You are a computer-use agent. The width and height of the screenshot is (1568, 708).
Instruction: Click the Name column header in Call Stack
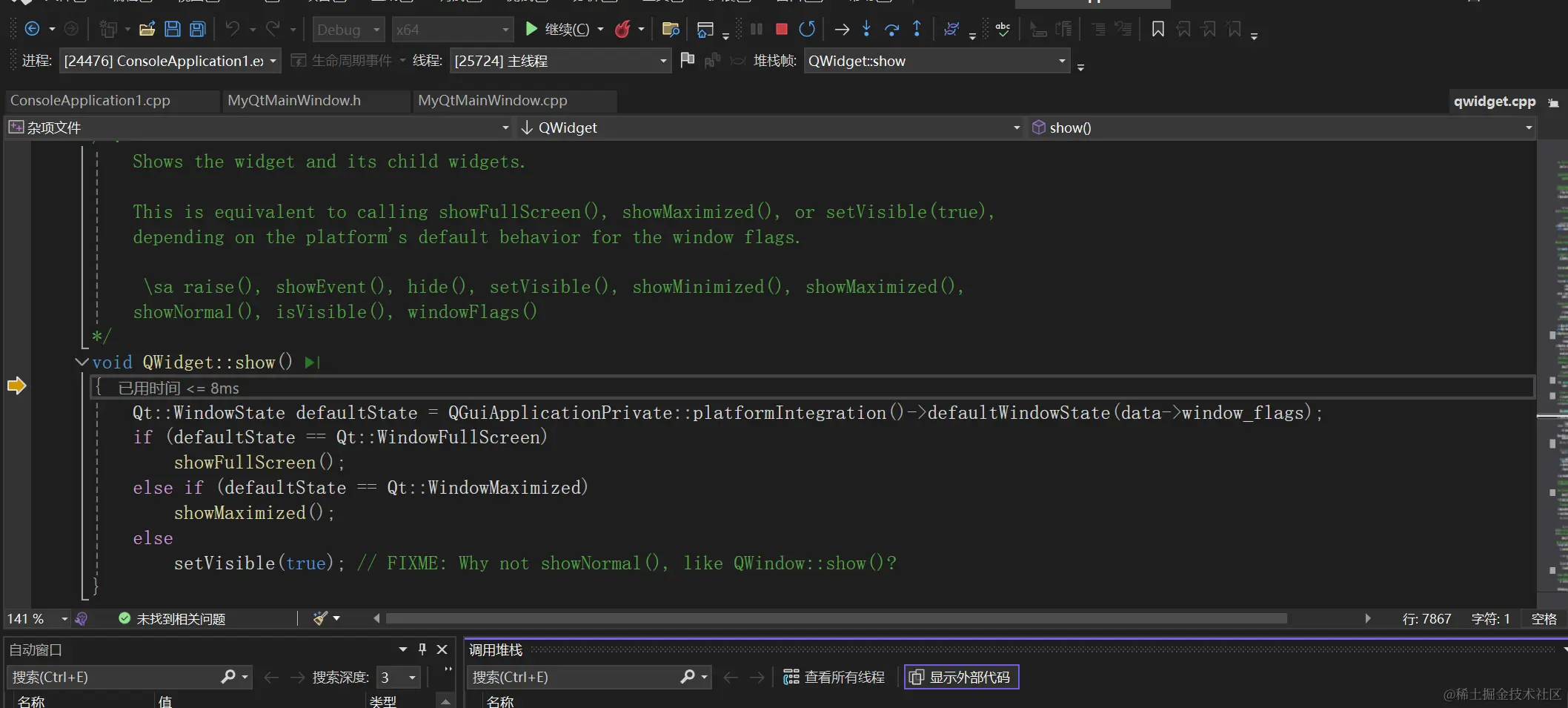500,701
